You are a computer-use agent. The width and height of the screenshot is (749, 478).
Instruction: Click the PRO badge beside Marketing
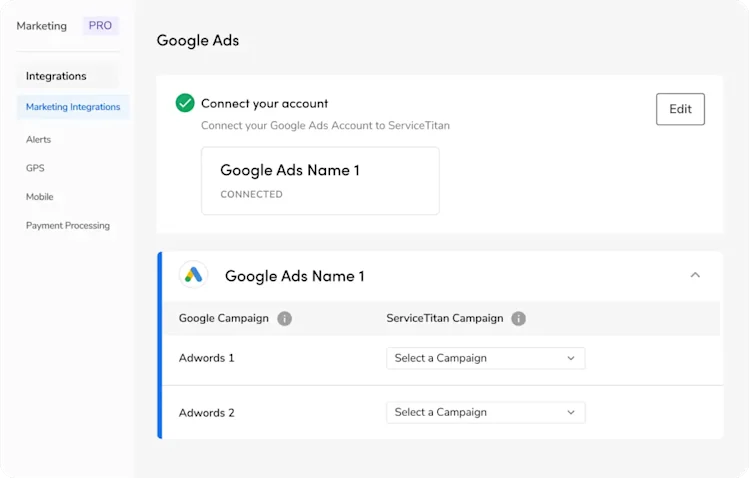click(100, 25)
